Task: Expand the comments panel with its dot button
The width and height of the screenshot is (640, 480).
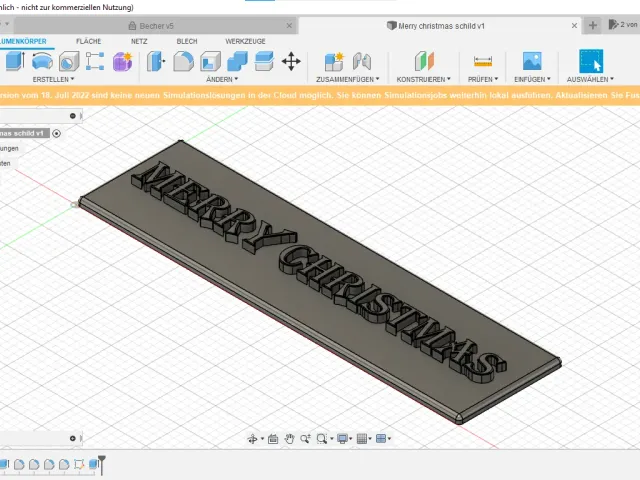Action: point(73,438)
